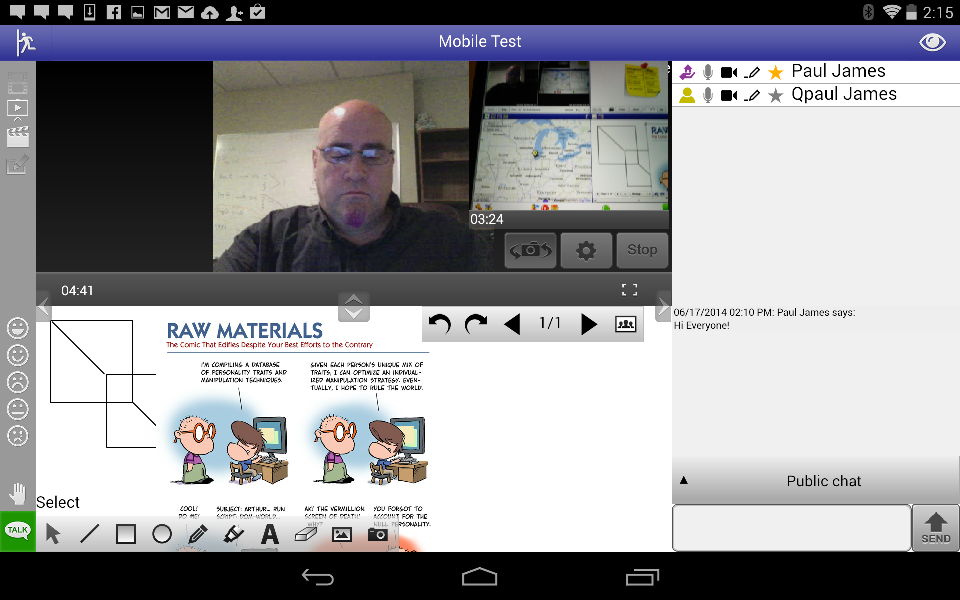Toggle presenter star for Qpaul James
This screenshot has height=600, width=960.
tap(776, 96)
